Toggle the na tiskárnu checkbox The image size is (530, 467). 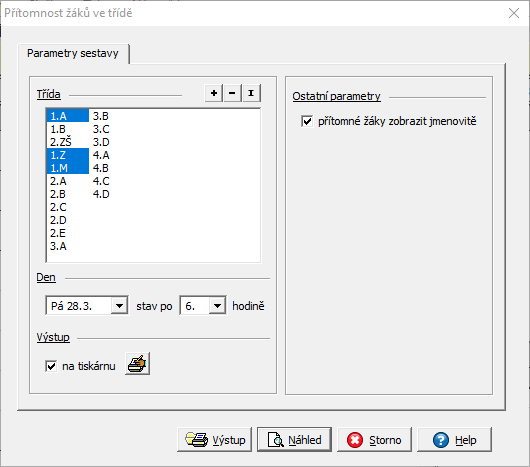click(x=51, y=366)
